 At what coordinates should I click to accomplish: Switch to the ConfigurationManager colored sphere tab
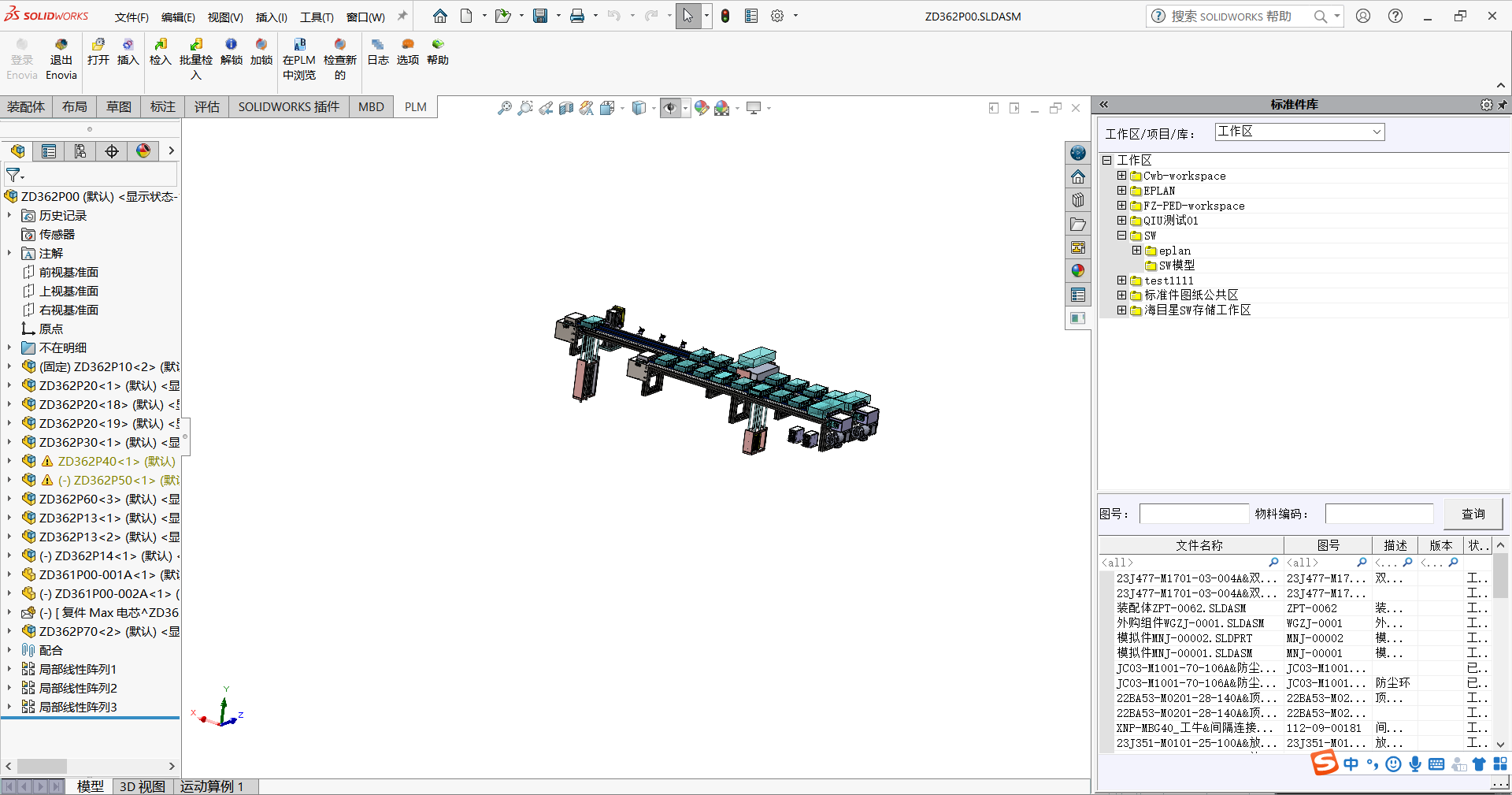(143, 150)
